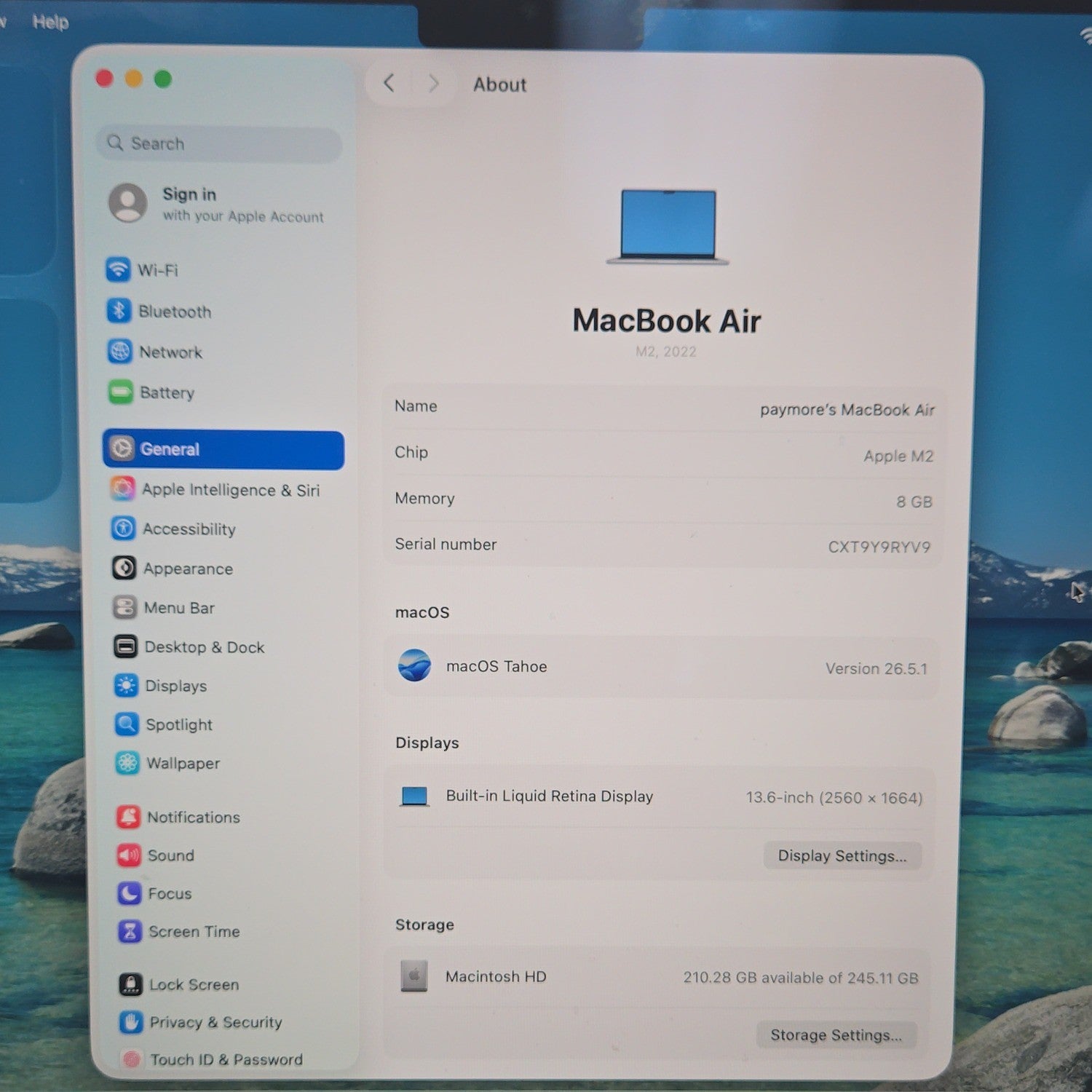Select the Network globe icon
Screen dimensions: 1092x1092
coord(119,352)
